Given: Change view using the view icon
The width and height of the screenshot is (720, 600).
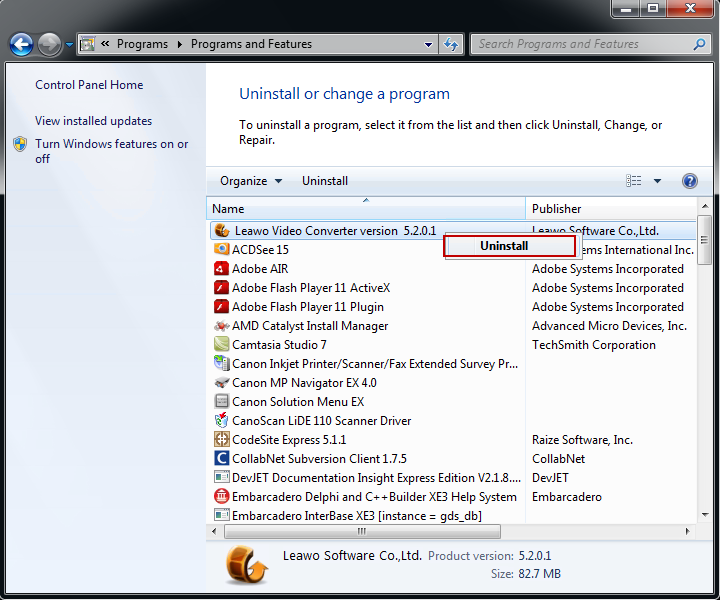Looking at the screenshot, I should click(x=634, y=181).
